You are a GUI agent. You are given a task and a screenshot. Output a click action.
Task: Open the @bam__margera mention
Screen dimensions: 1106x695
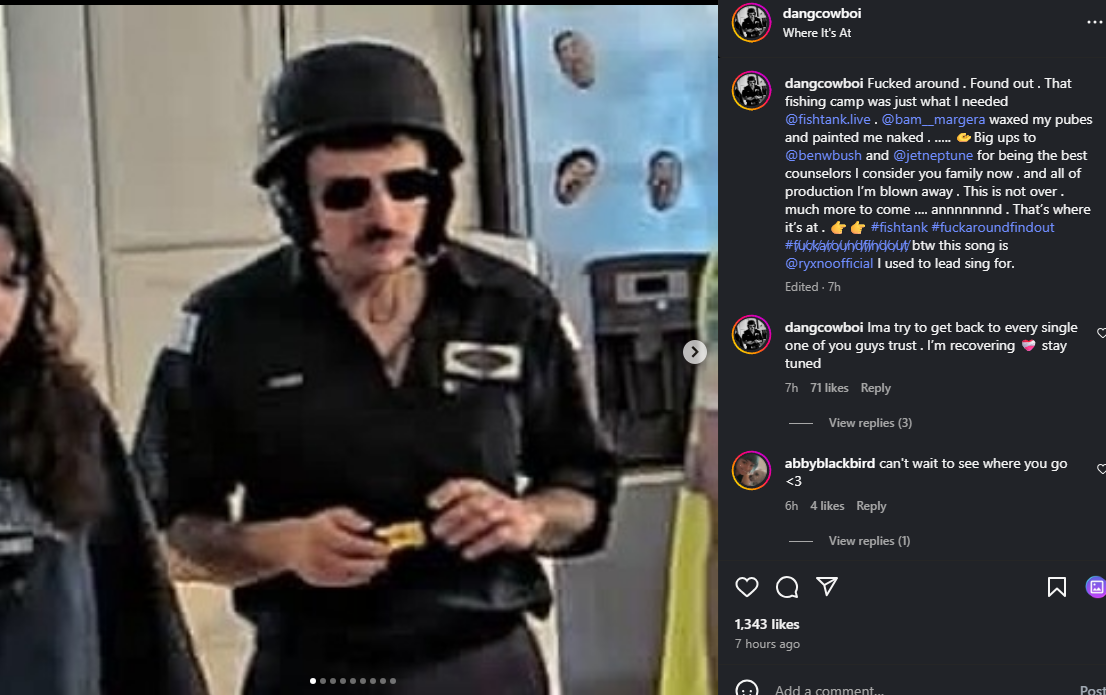933,119
